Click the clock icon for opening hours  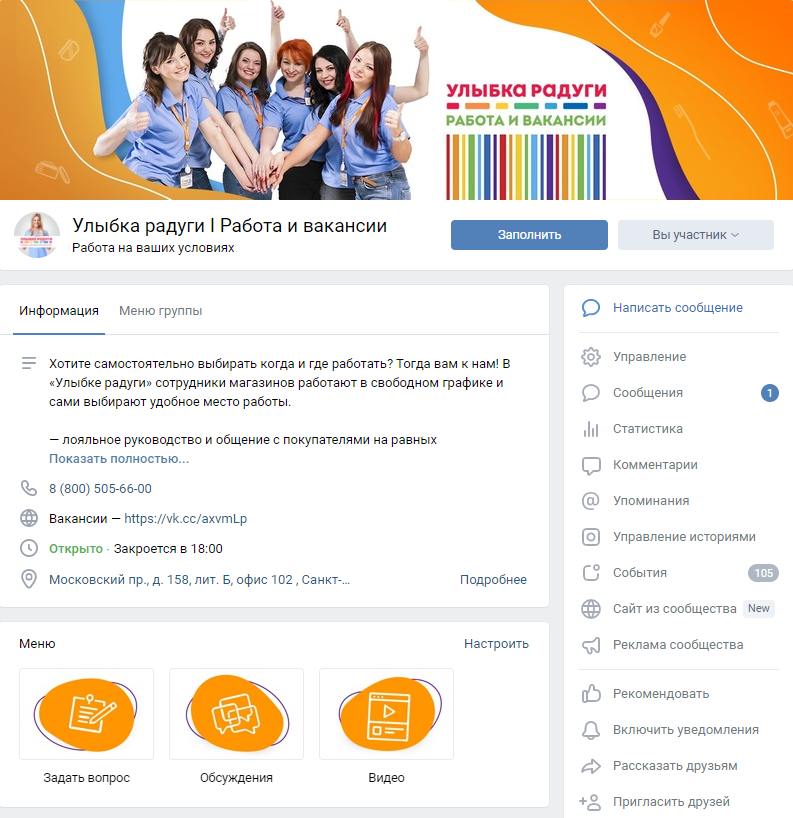(29, 548)
